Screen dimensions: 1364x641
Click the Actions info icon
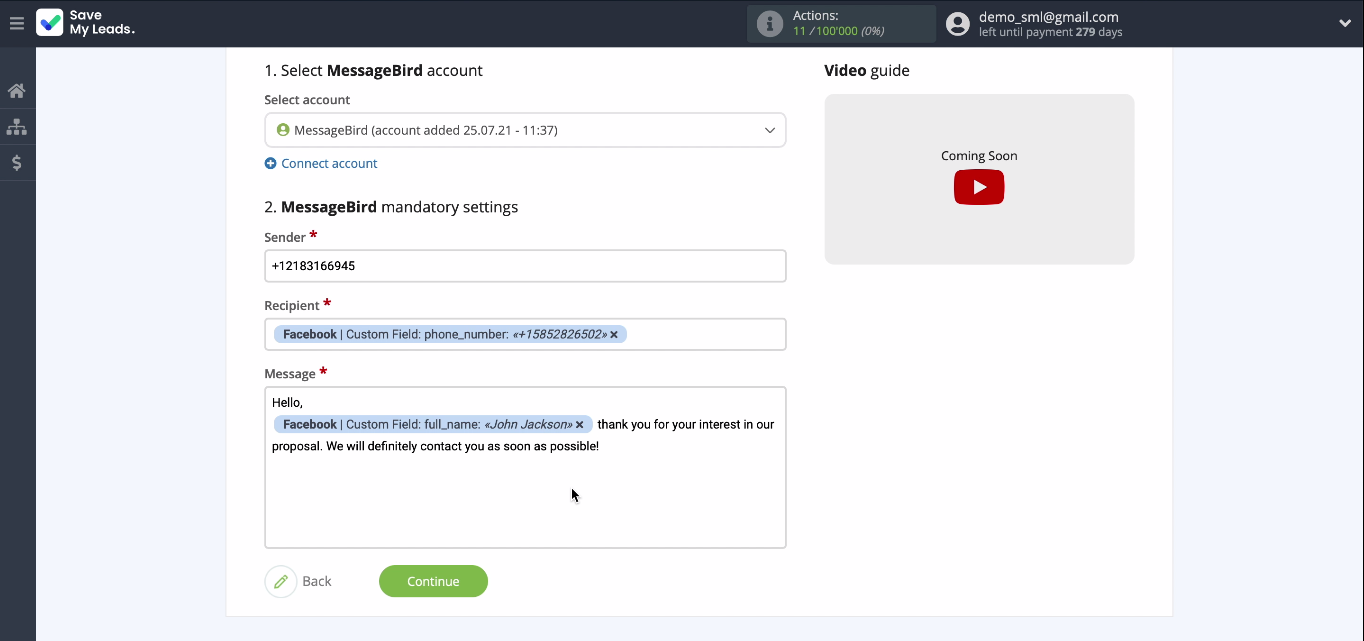coord(769,24)
